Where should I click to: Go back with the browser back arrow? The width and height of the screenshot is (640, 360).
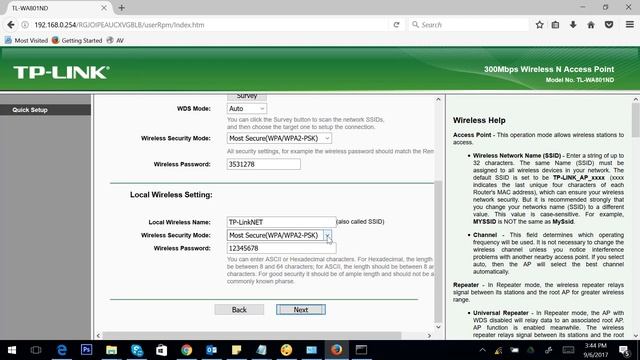tap(11, 25)
